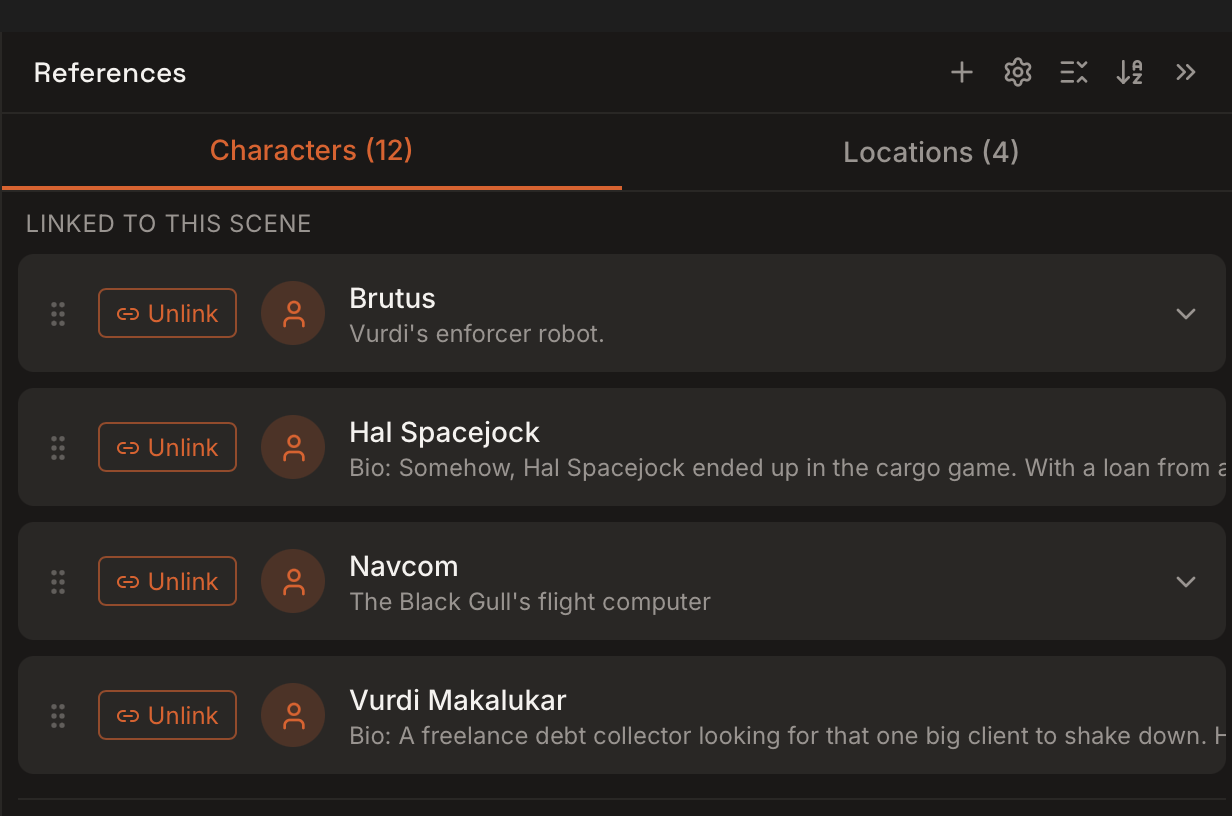Unlink Brutus from this scene
The image size is (1232, 816).
point(167,313)
